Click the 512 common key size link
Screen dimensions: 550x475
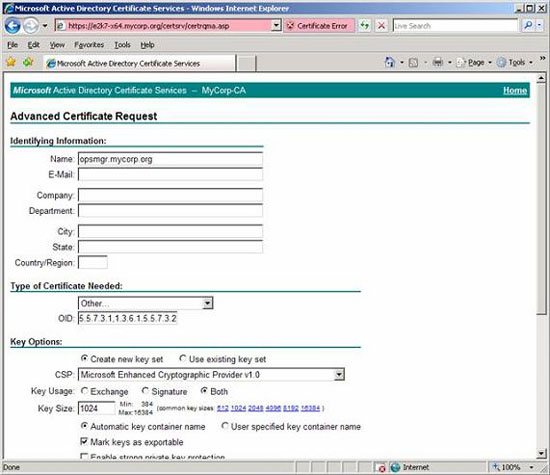click(223, 408)
